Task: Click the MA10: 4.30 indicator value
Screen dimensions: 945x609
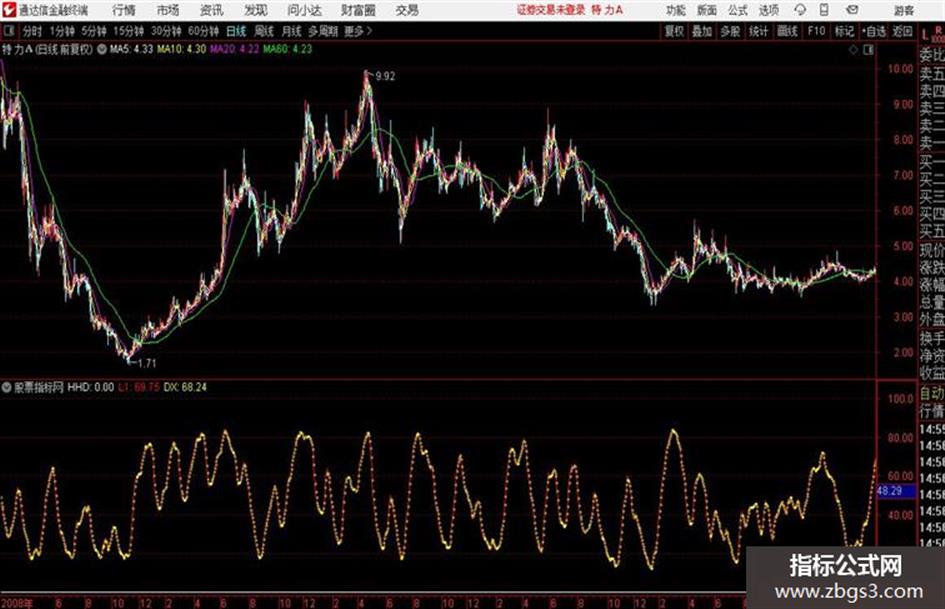Action: 181,49
